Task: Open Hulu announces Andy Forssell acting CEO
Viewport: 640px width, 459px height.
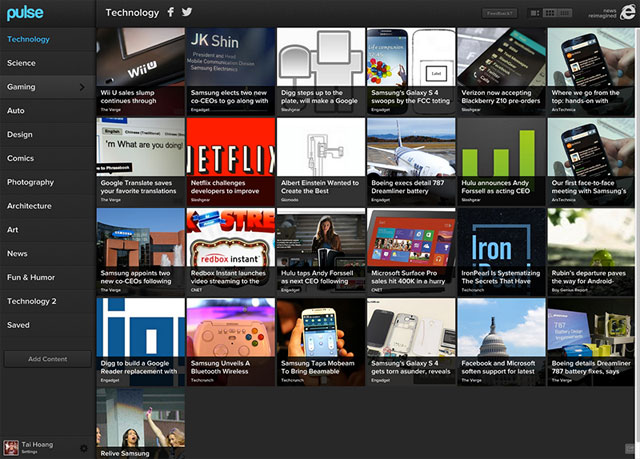Action: [x=501, y=162]
